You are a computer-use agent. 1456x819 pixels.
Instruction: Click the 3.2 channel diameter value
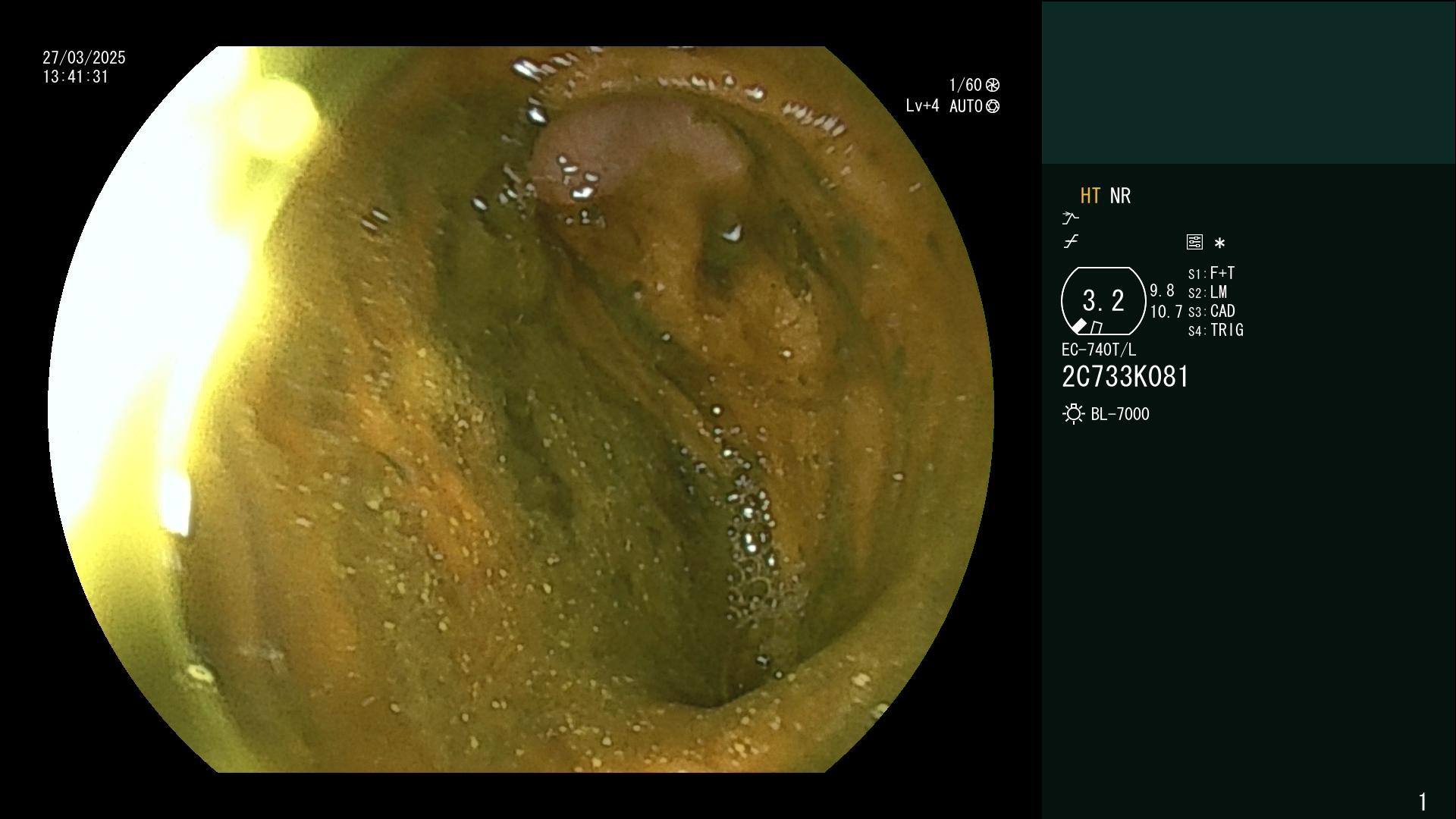pyautogui.click(x=1103, y=301)
